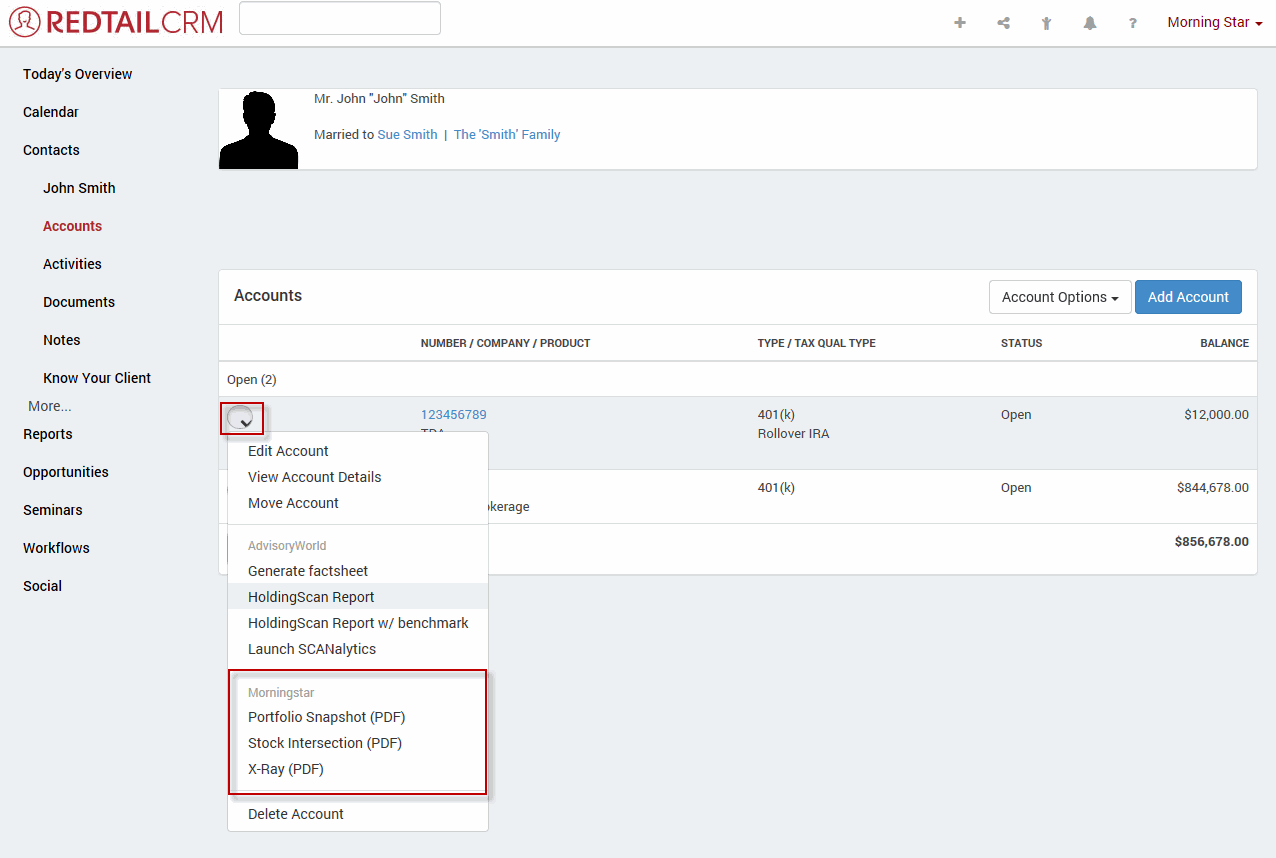Choose Delete Account from the menu
The width and height of the screenshot is (1276, 858).
pyautogui.click(x=296, y=814)
